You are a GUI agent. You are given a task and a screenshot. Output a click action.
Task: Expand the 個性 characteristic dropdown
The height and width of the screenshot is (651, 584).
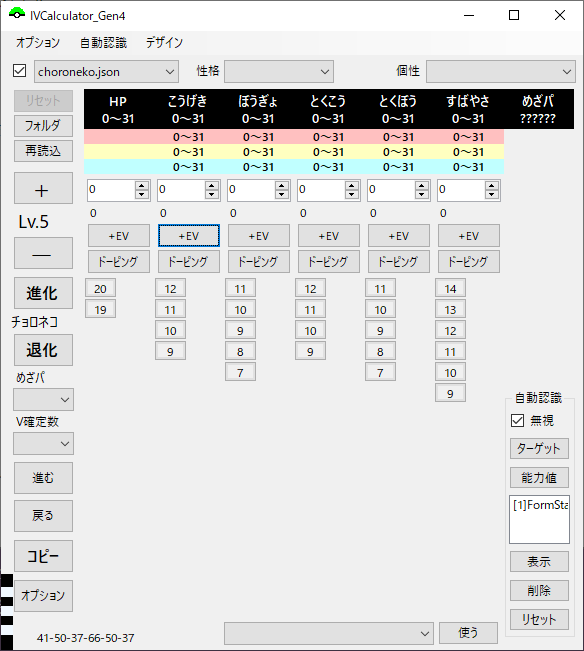click(501, 71)
